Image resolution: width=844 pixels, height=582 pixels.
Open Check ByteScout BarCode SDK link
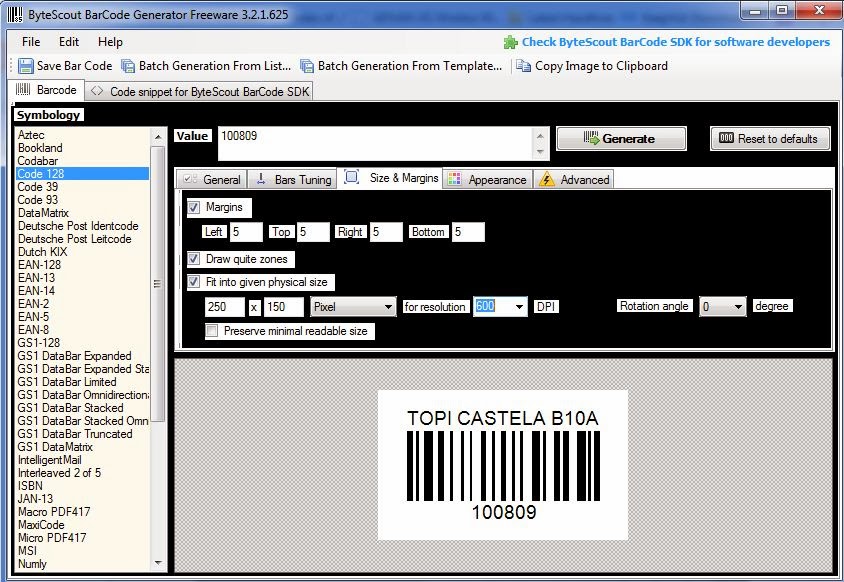[x=676, y=42]
